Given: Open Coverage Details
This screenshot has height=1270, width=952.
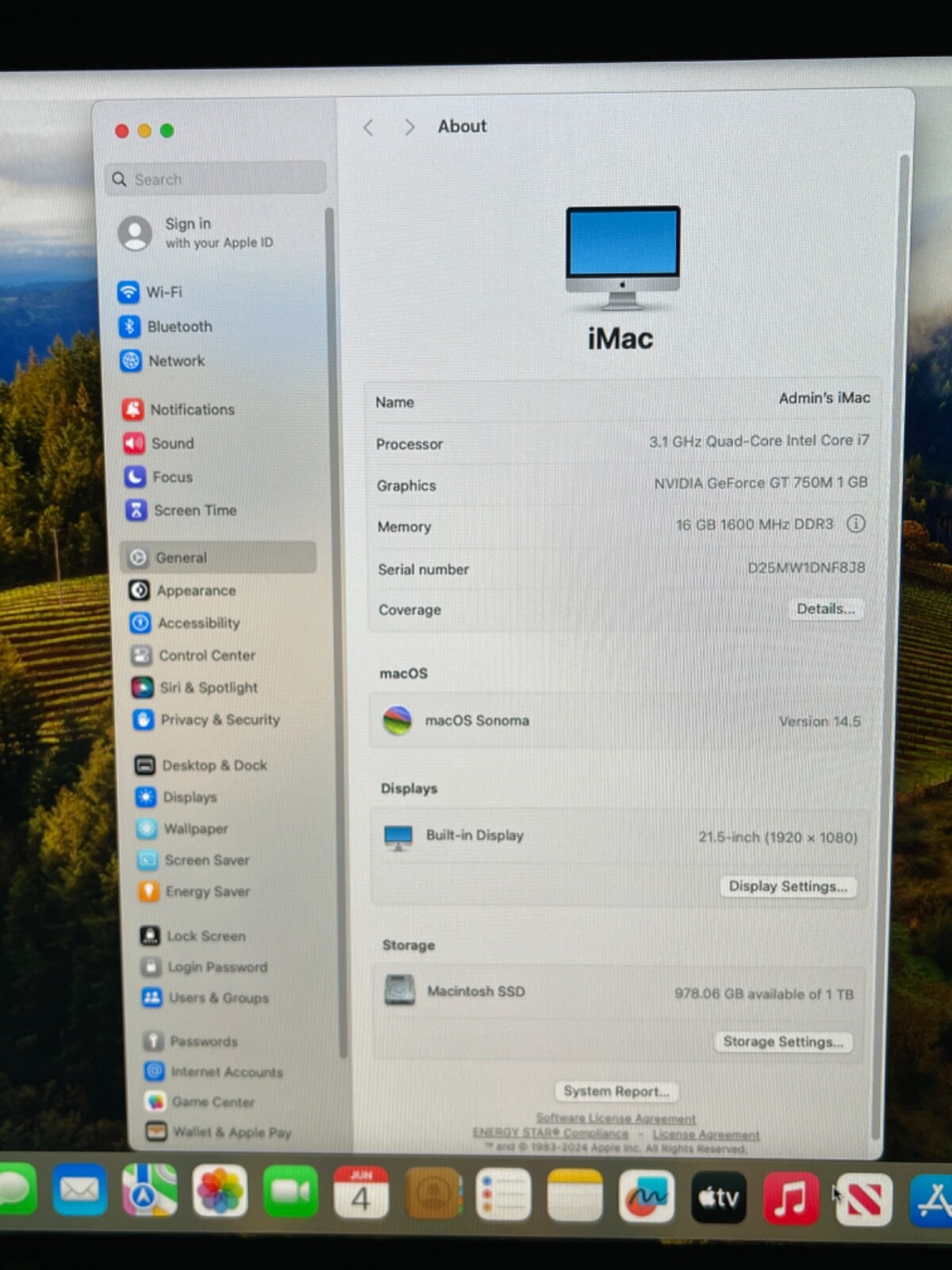Looking at the screenshot, I should [x=826, y=609].
